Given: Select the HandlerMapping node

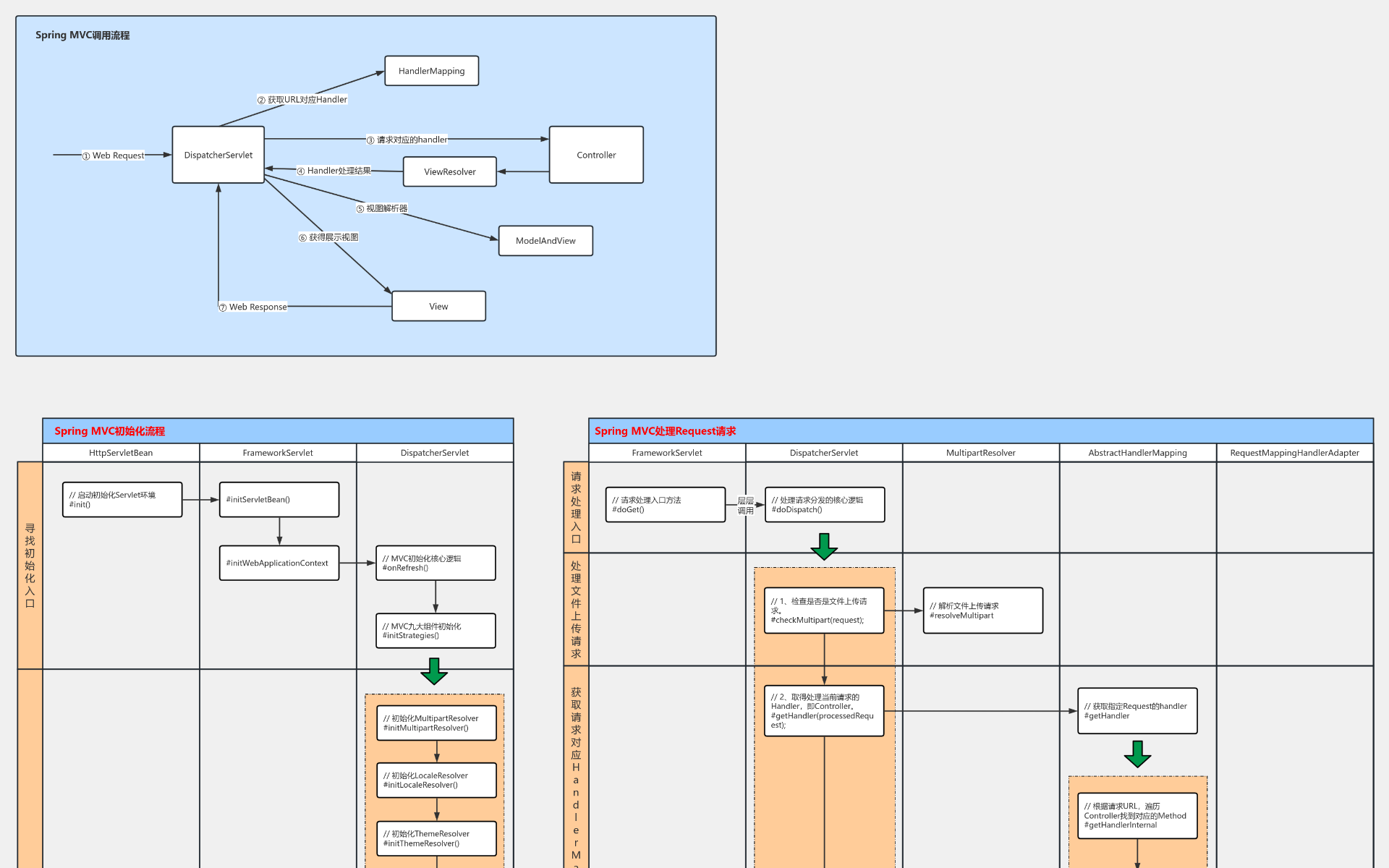Looking at the screenshot, I should click(x=431, y=71).
